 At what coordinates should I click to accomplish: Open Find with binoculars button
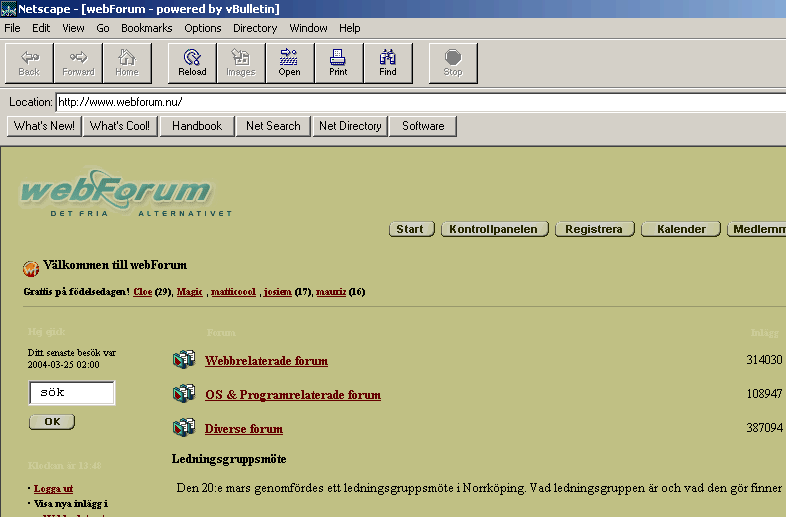pos(387,63)
